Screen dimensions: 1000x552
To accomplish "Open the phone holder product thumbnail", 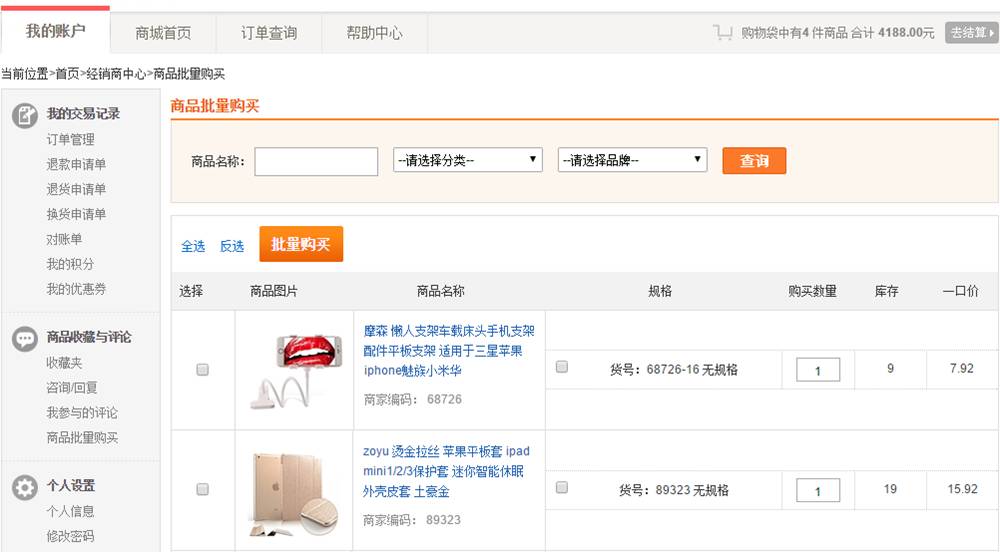I will [x=295, y=371].
